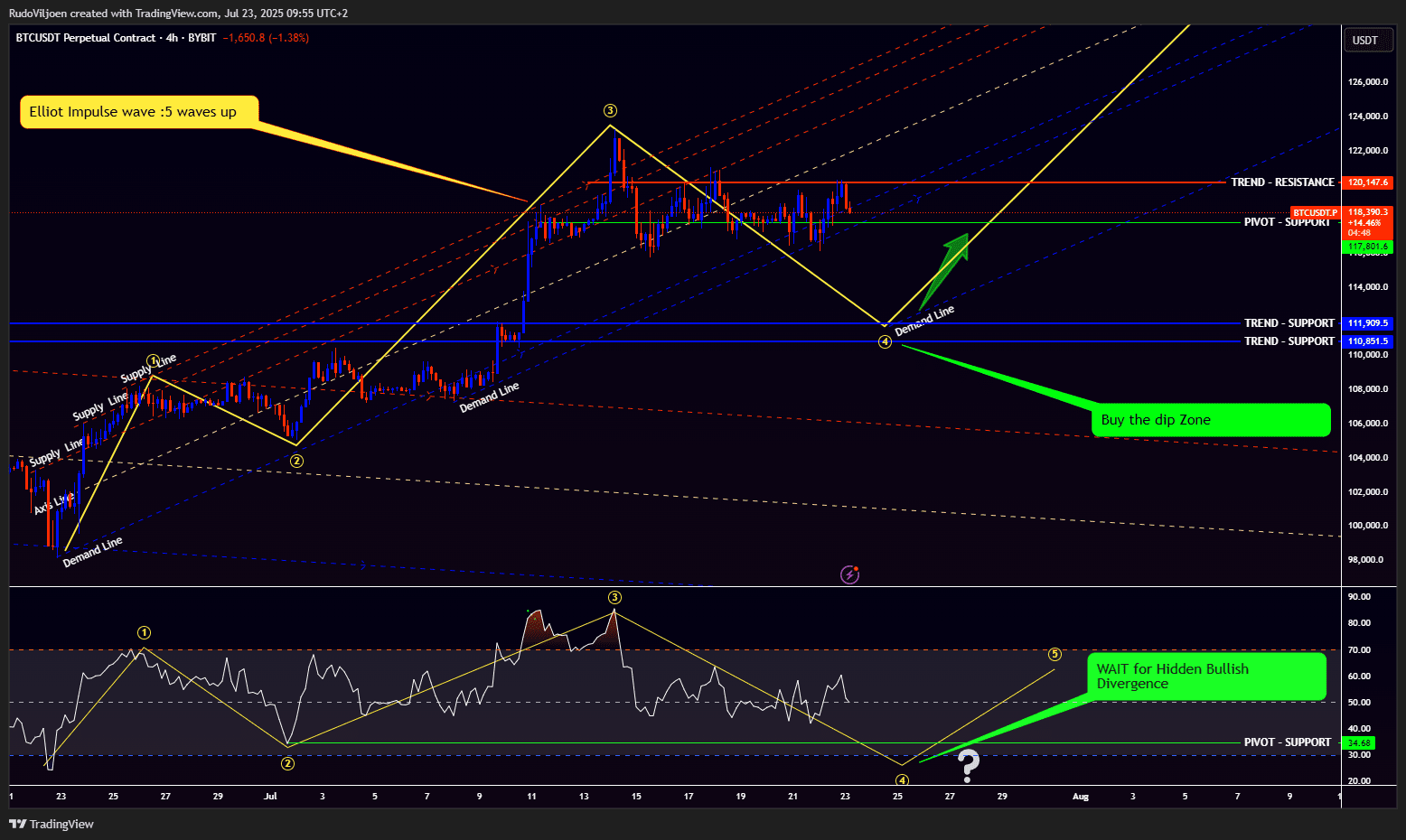Click 100,000.0 on the price axis
The width and height of the screenshot is (1406, 840).
point(1368,526)
